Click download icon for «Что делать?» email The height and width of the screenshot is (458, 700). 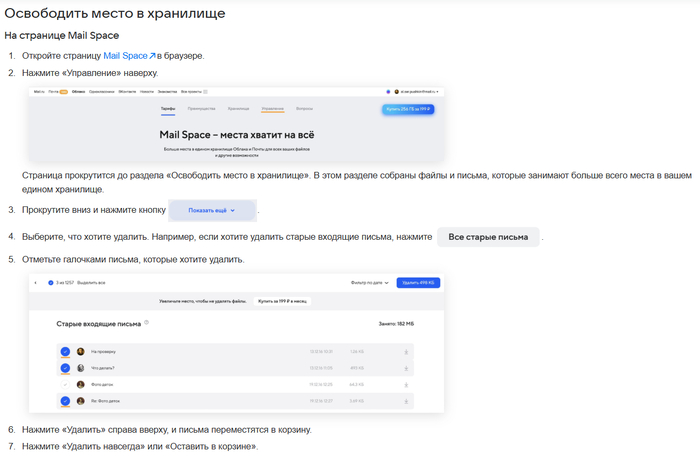tap(406, 368)
